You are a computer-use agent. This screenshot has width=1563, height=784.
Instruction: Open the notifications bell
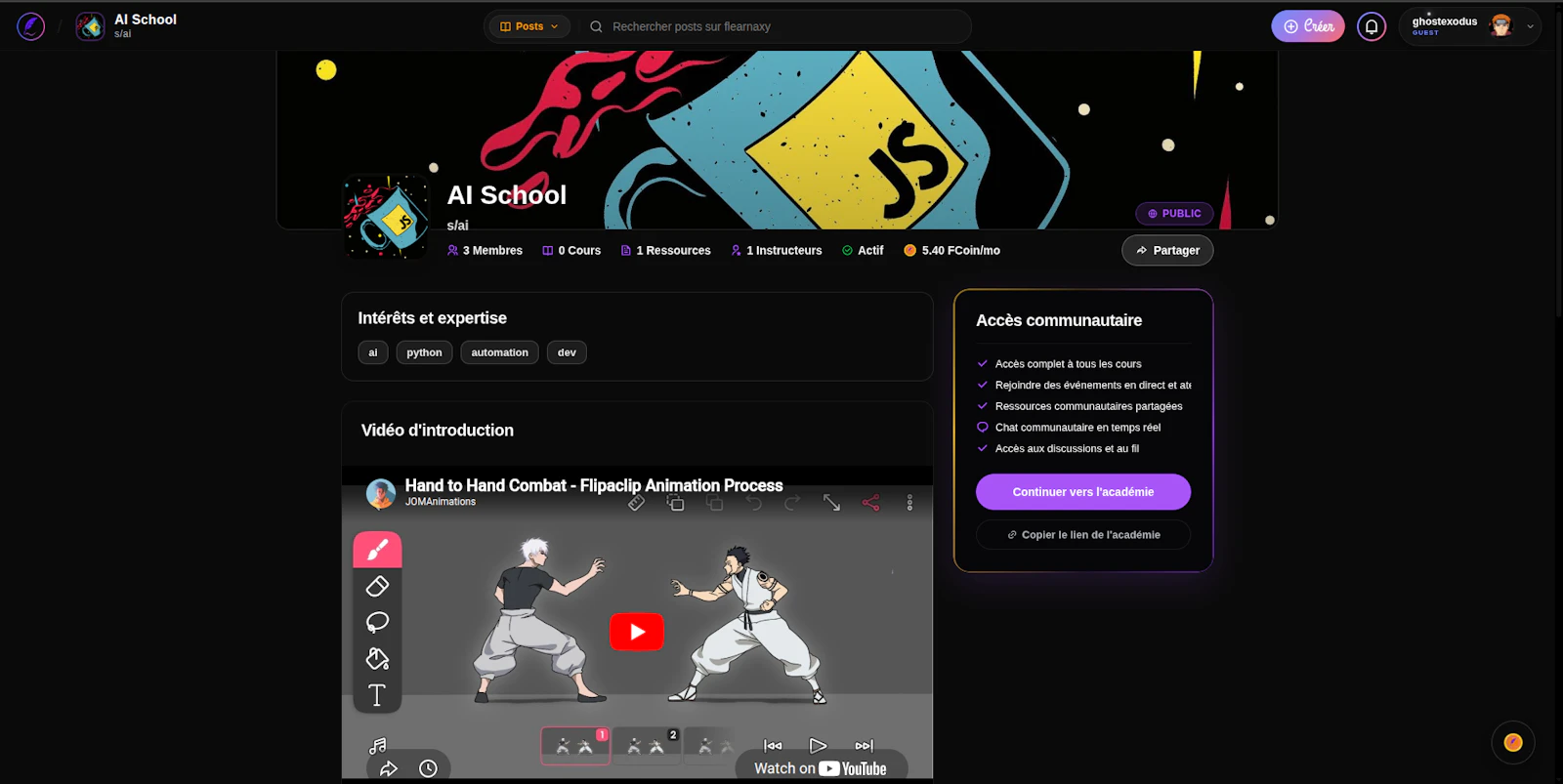[1372, 26]
